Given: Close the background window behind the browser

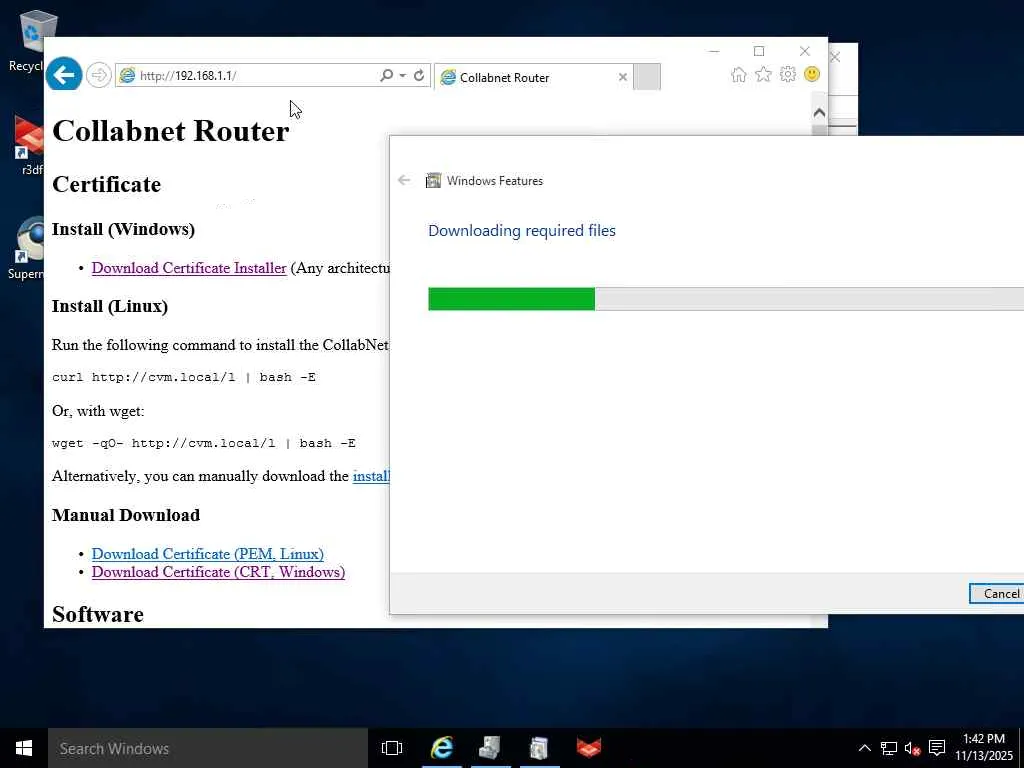Looking at the screenshot, I should coord(835,57).
